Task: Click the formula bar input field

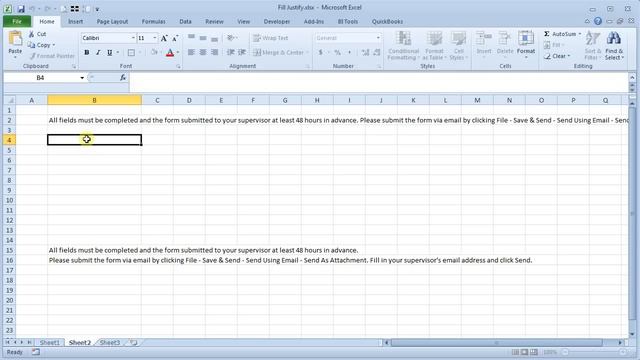Action: pos(379,82)
